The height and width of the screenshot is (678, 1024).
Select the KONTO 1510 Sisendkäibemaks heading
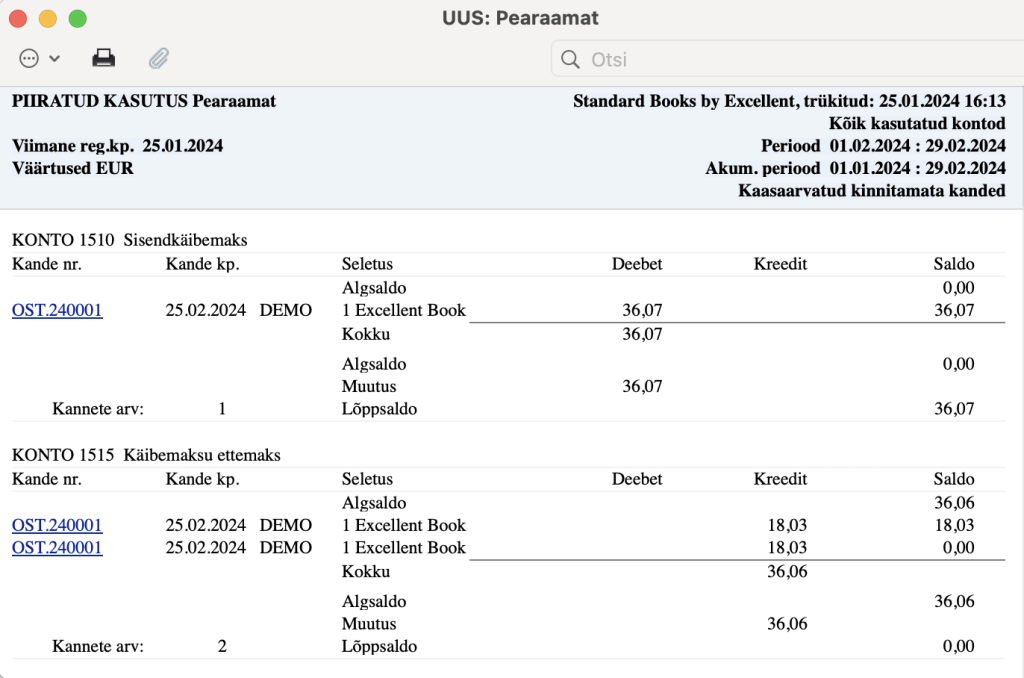point(130,240)
